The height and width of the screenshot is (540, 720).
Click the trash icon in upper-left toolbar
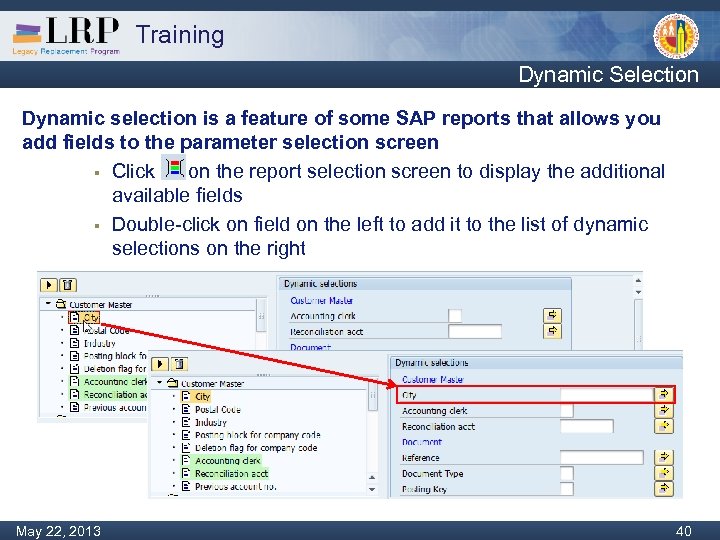point(68,285)
